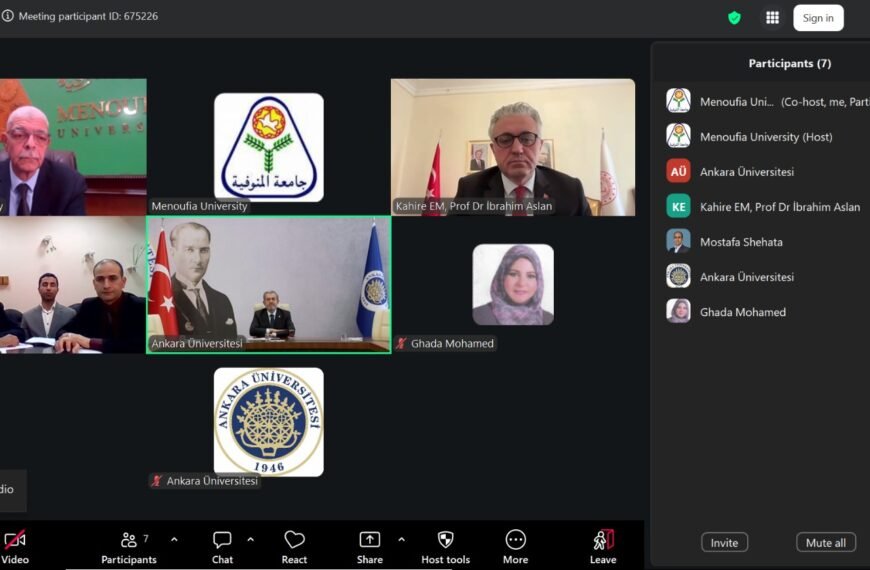
Task: Click the Meeting participant ID: 675226 text
Action: click(x=88, y=16)
